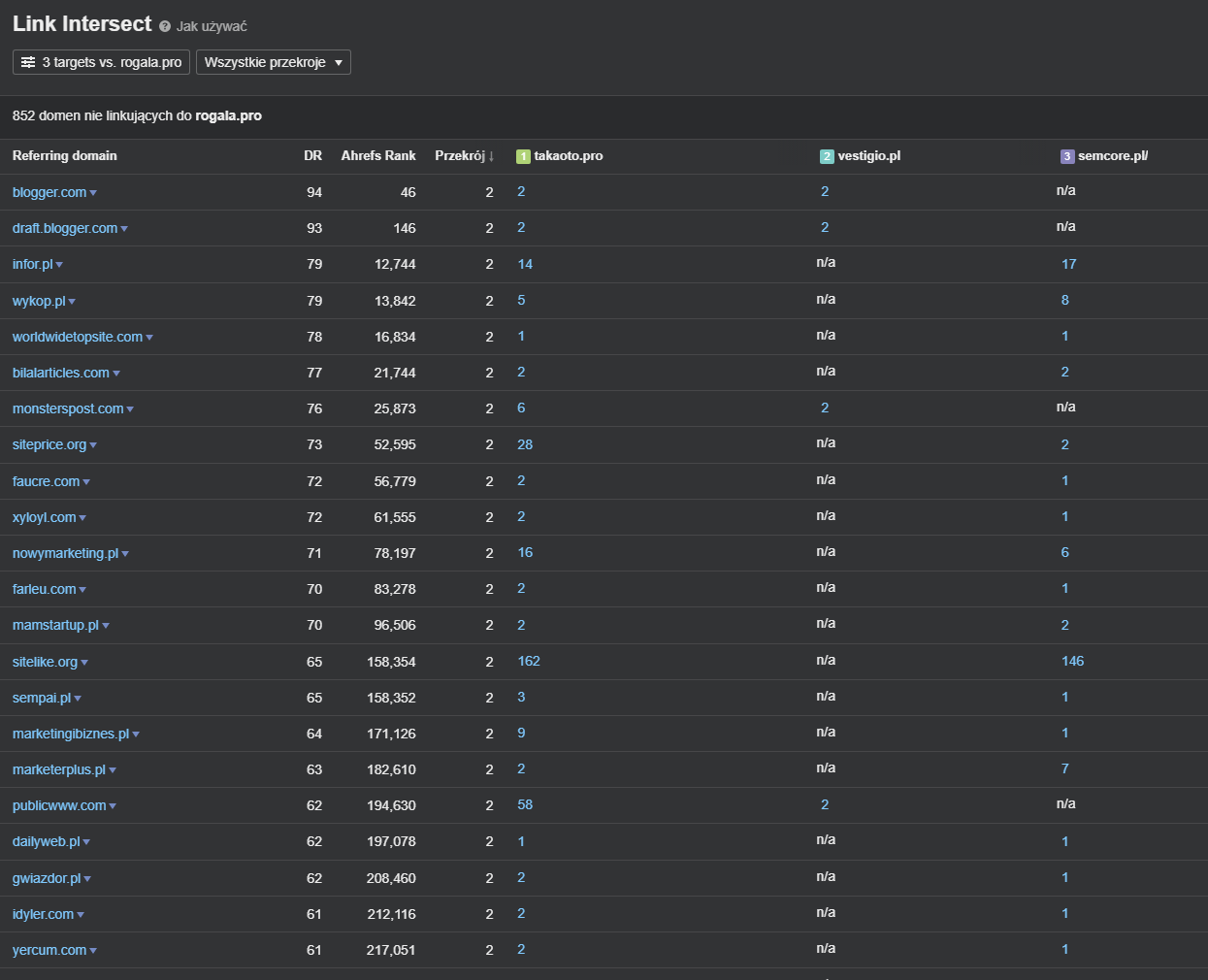Click the help question mark icon beside Link Intersect
1208x980 pixels.
tap(165, 26)
